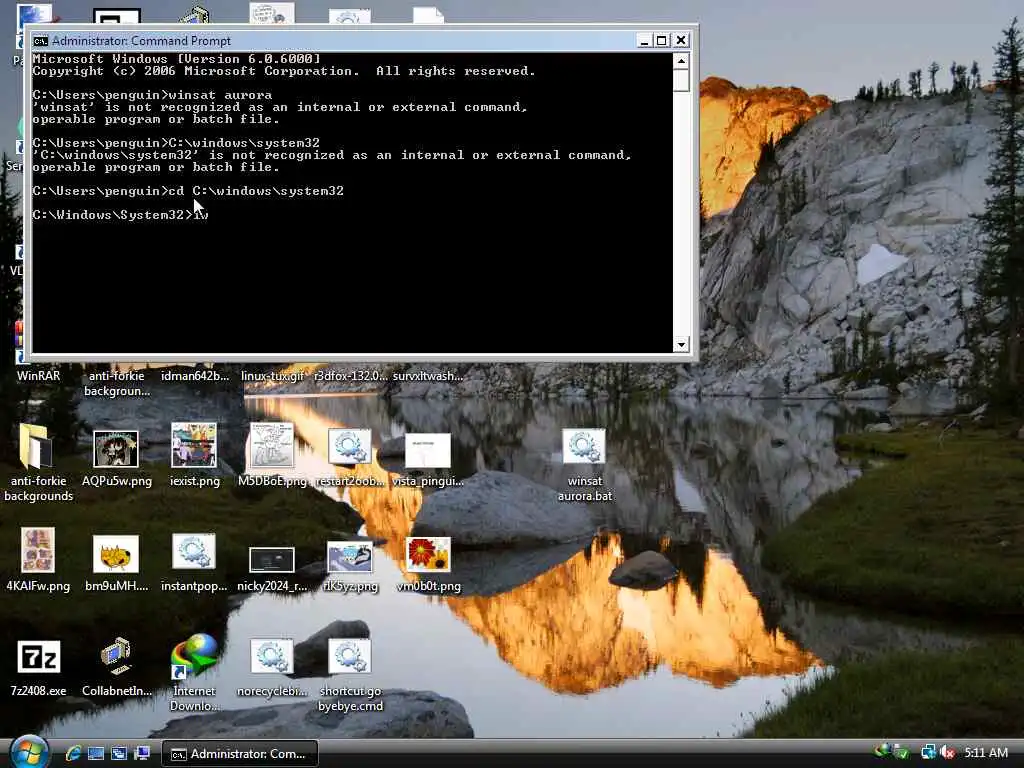
Task: Click the linux-tux.gif desktop label
Action: [272, 376]
